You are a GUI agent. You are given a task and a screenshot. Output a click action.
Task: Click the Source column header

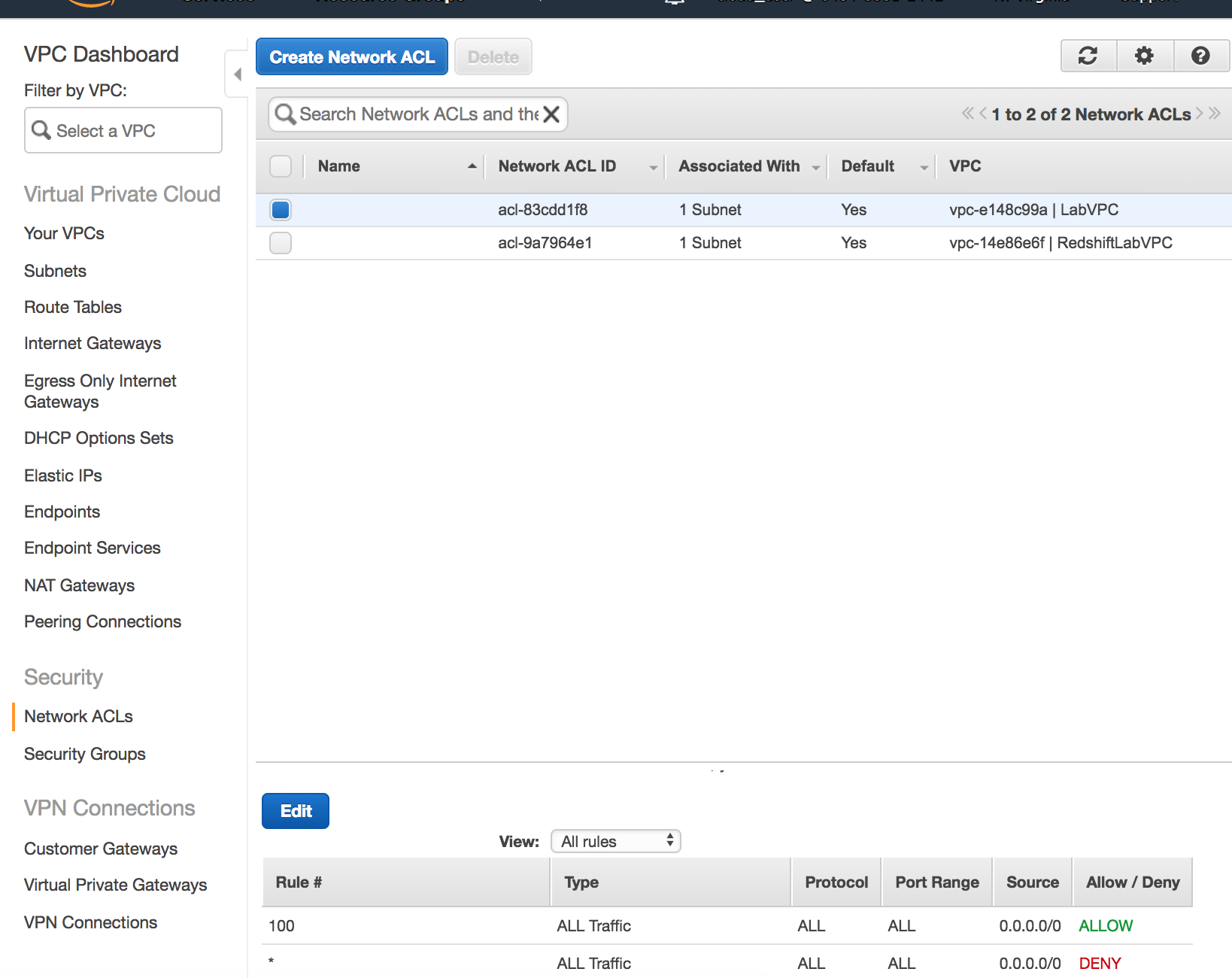1033,882
